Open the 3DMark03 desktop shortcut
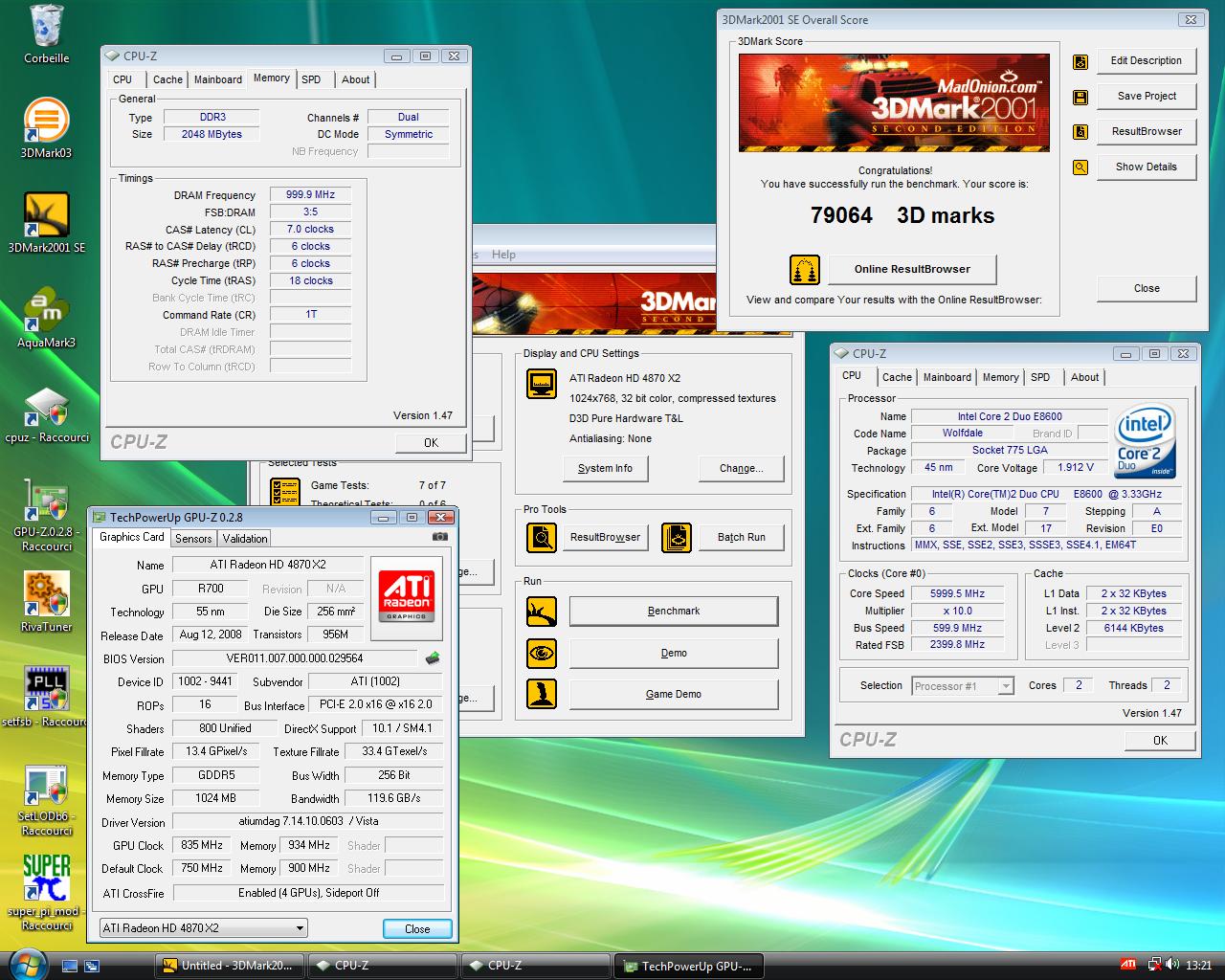This screenshot has height=980, width=1225. point(46,128)
